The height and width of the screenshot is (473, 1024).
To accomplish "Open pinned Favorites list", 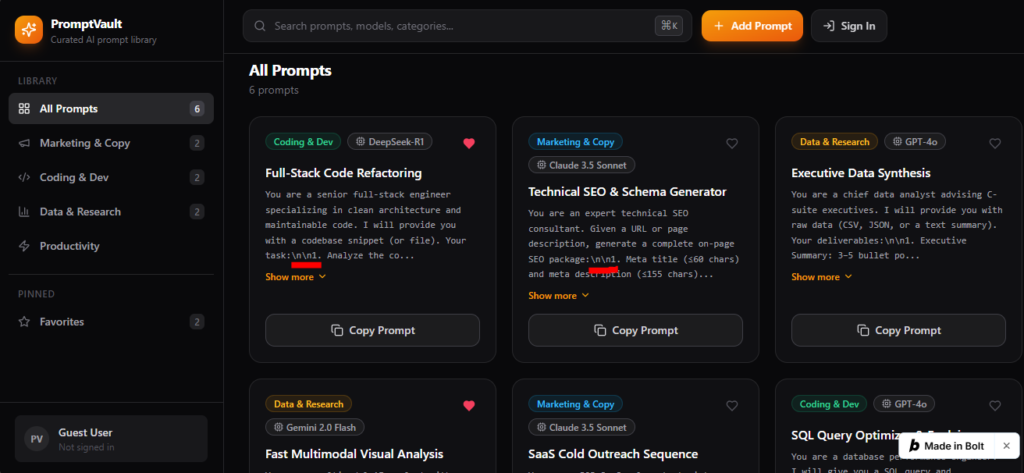I will [111, 321].
